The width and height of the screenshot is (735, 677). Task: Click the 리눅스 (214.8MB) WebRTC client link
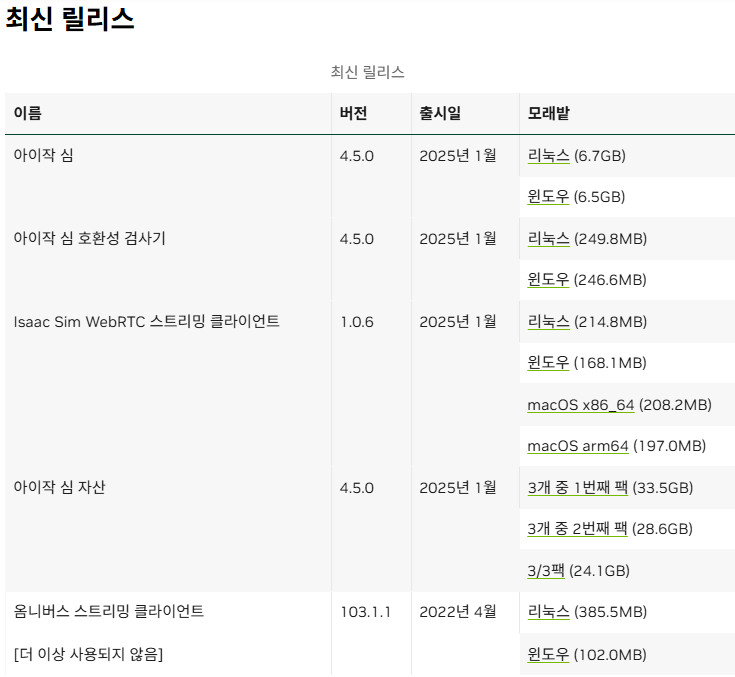(x=548, y=322)
